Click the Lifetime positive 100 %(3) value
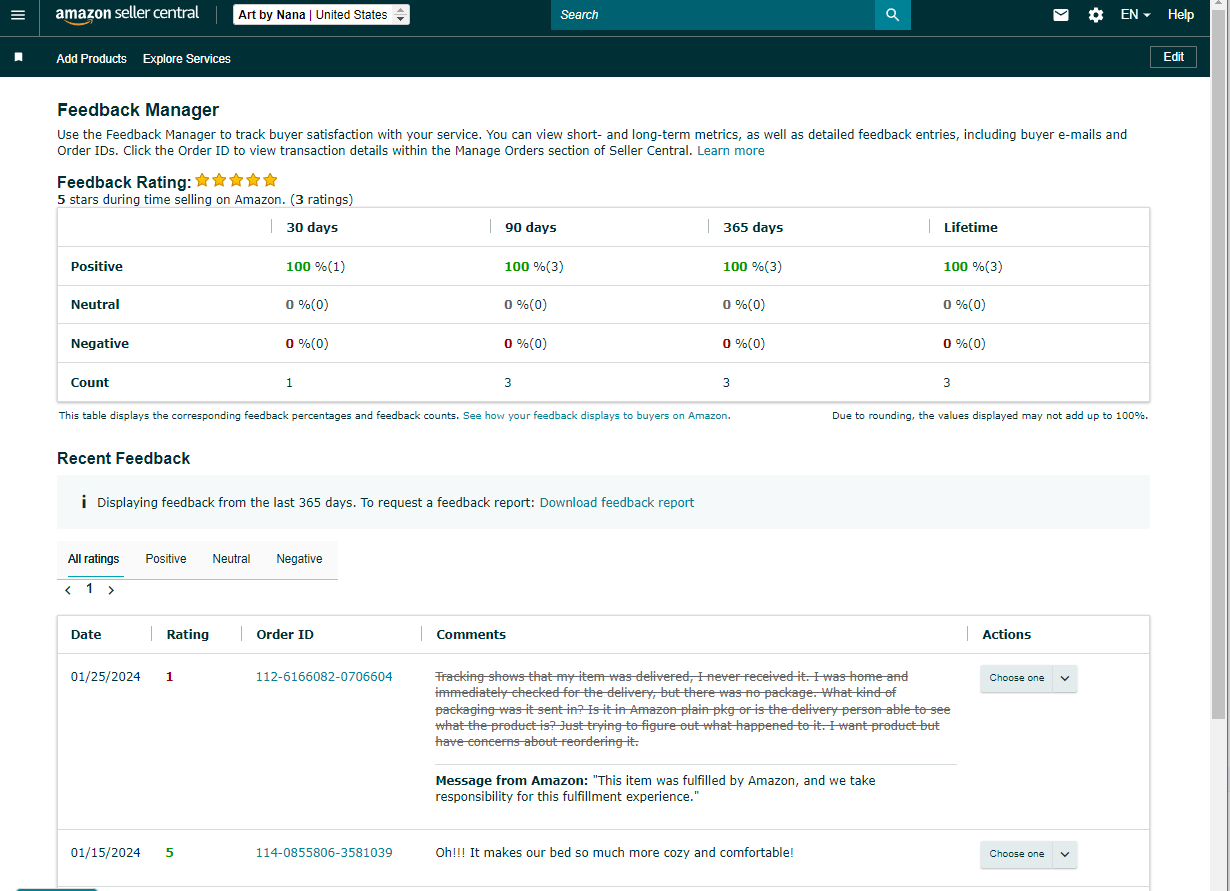The image size is (1230, 891). tap(973, 267)
